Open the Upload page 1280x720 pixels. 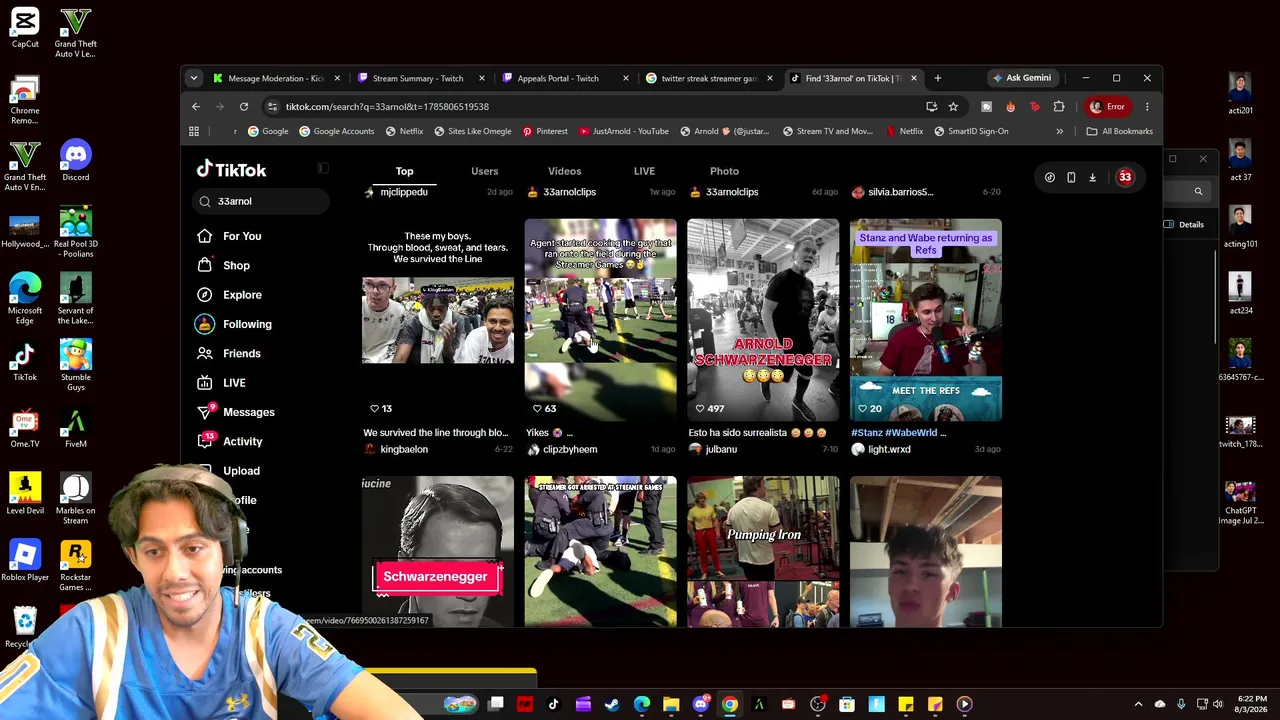(x=241, y=471)
